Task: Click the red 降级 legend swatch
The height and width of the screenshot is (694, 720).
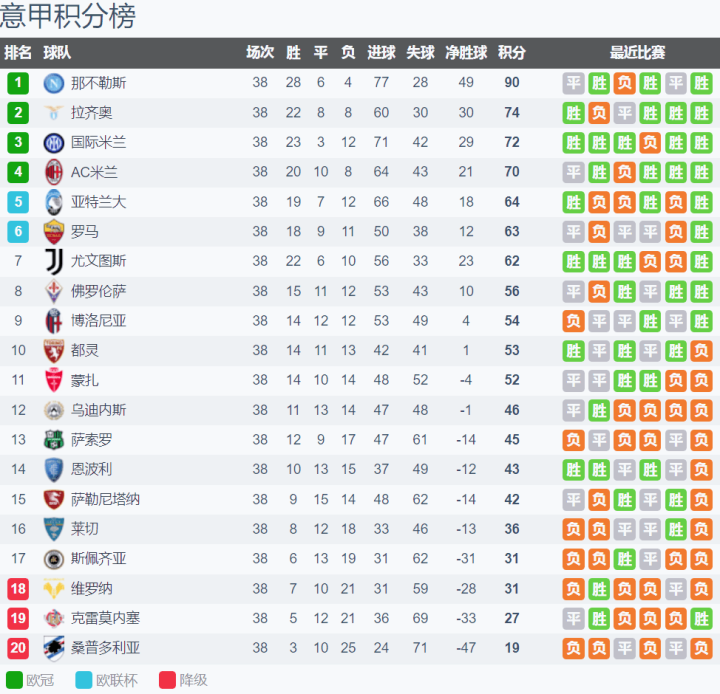Action: pos(166,681)
